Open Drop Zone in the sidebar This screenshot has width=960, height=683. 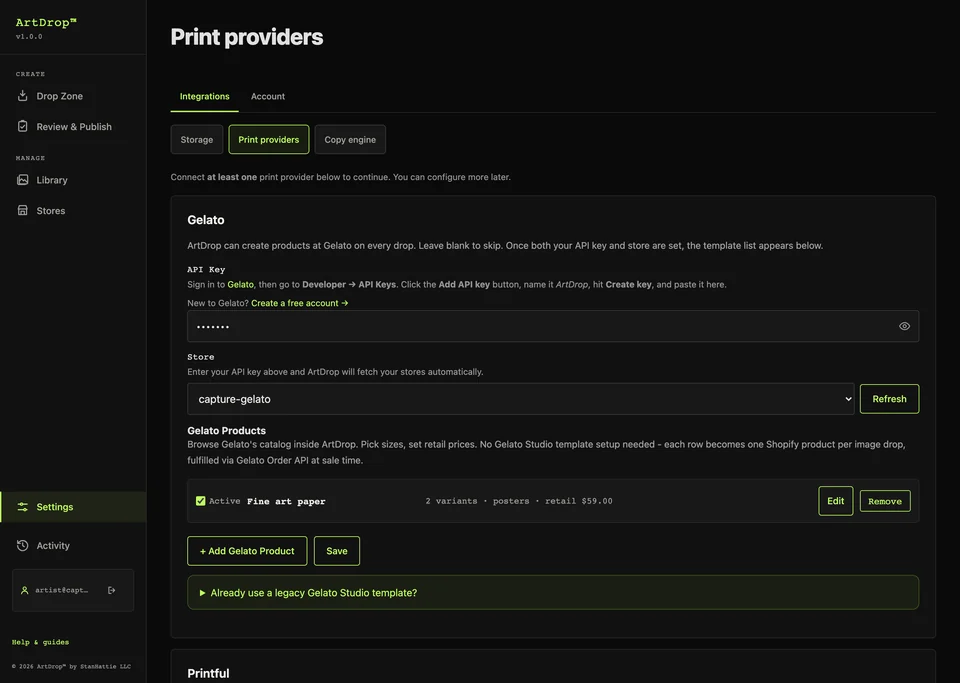tap(73, 95)
